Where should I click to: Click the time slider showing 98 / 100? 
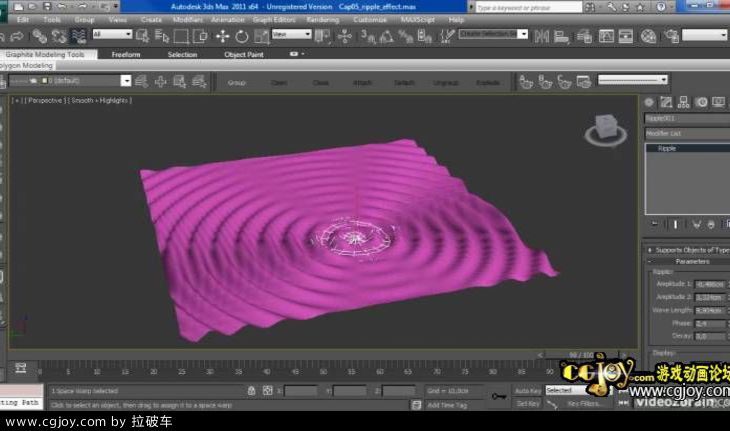click(x=580, y=355)
